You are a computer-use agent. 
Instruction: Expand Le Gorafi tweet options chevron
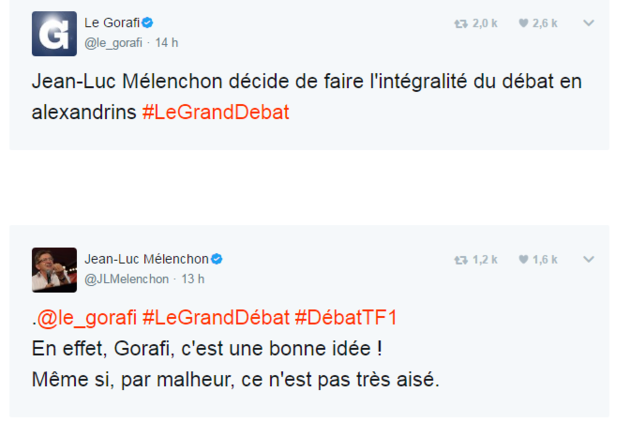590,24
